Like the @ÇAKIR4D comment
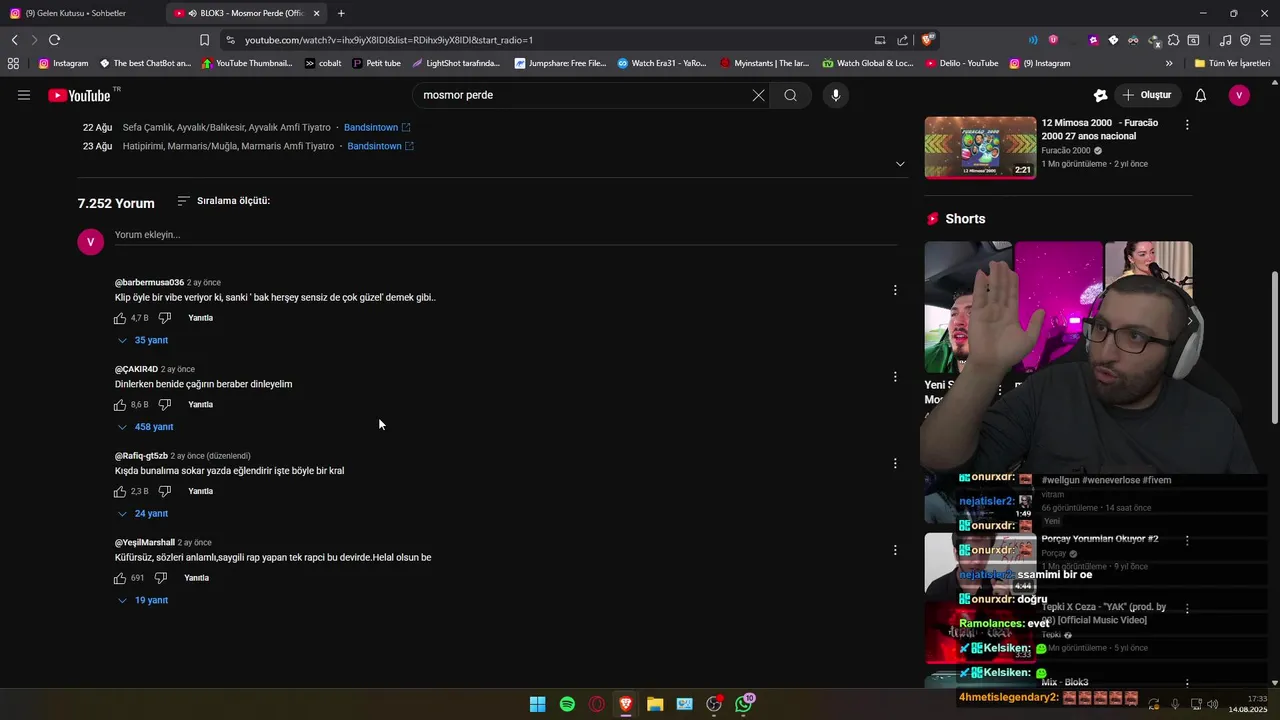The height and width of the screenshot is (720, 1280). [120, 405]
